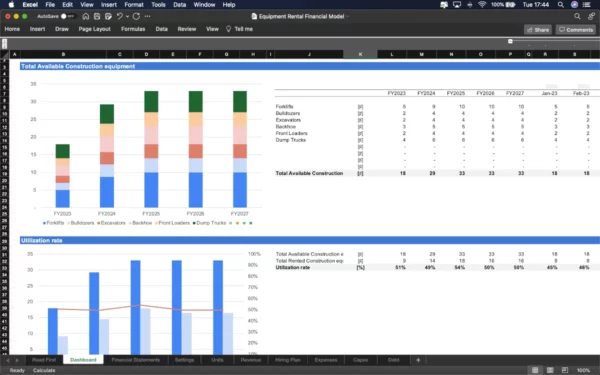Click the Redo icon in title bar
600x375 pixels.
tap(136, 16)
